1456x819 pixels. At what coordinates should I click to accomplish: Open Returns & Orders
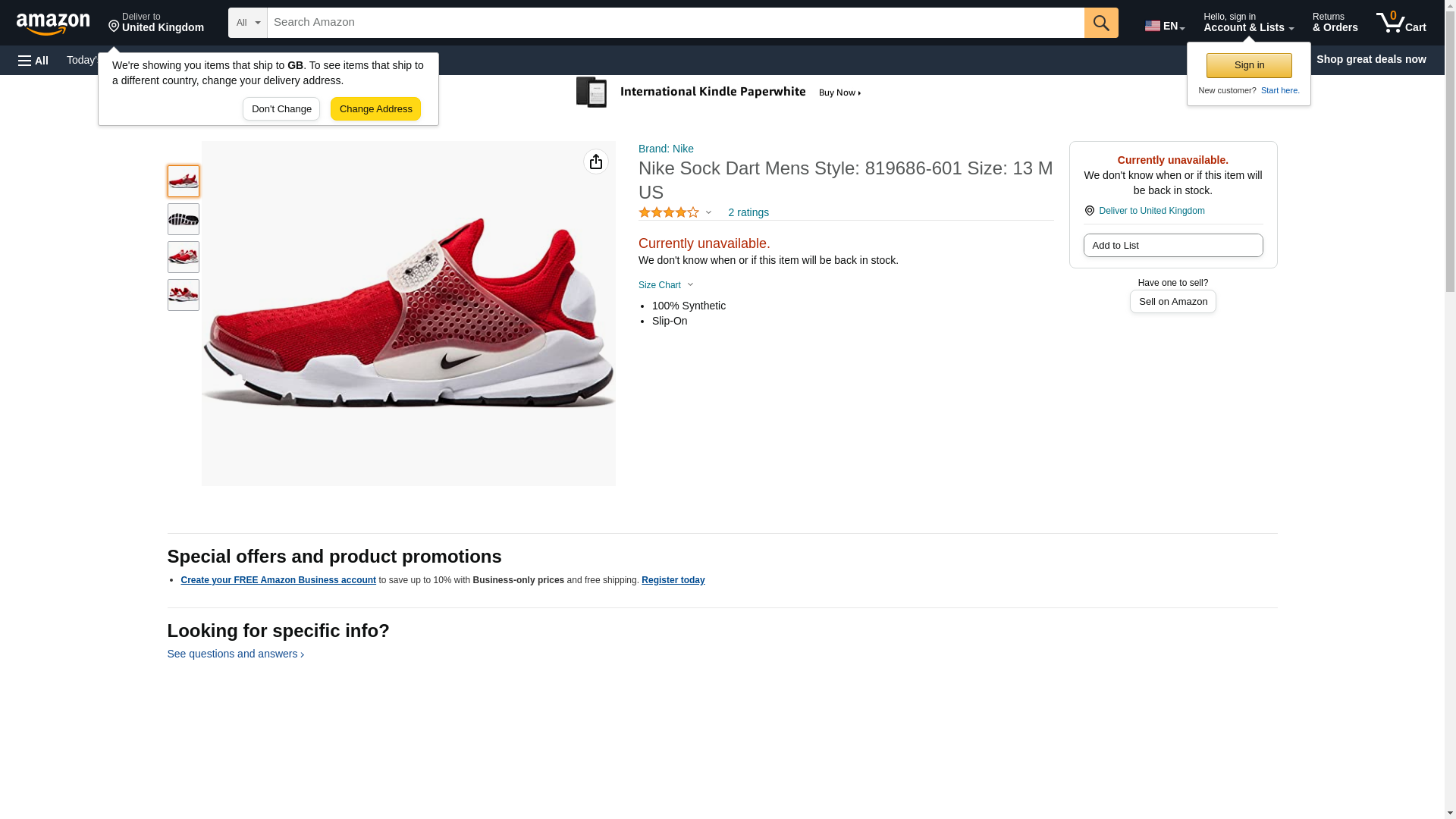pyautogui.click(x=1335, y=23)
